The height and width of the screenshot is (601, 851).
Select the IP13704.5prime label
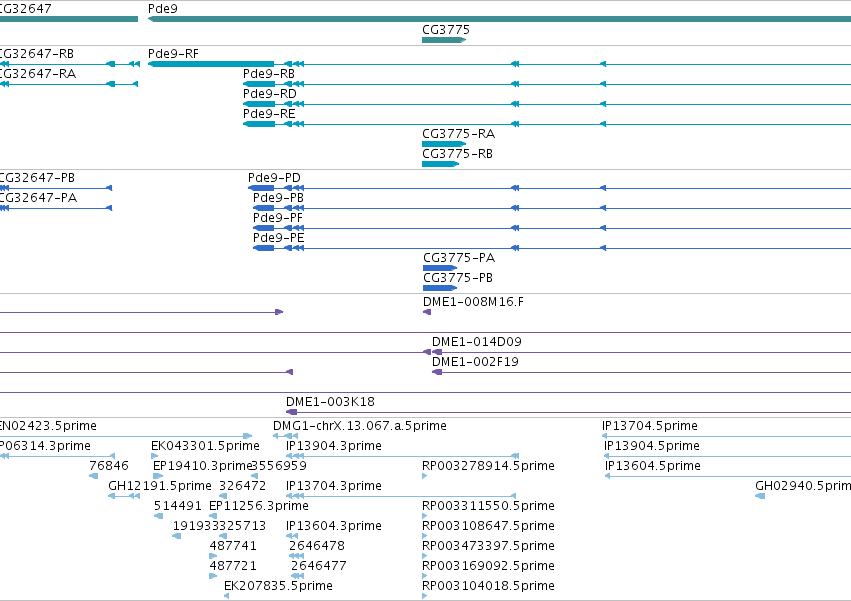(x=650, y=426)
